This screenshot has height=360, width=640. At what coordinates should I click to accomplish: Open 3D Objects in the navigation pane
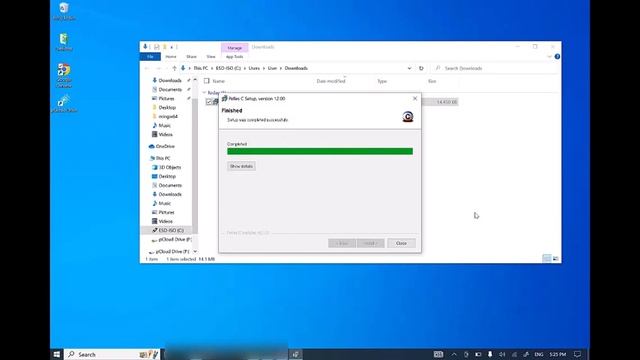coord(167,167)
